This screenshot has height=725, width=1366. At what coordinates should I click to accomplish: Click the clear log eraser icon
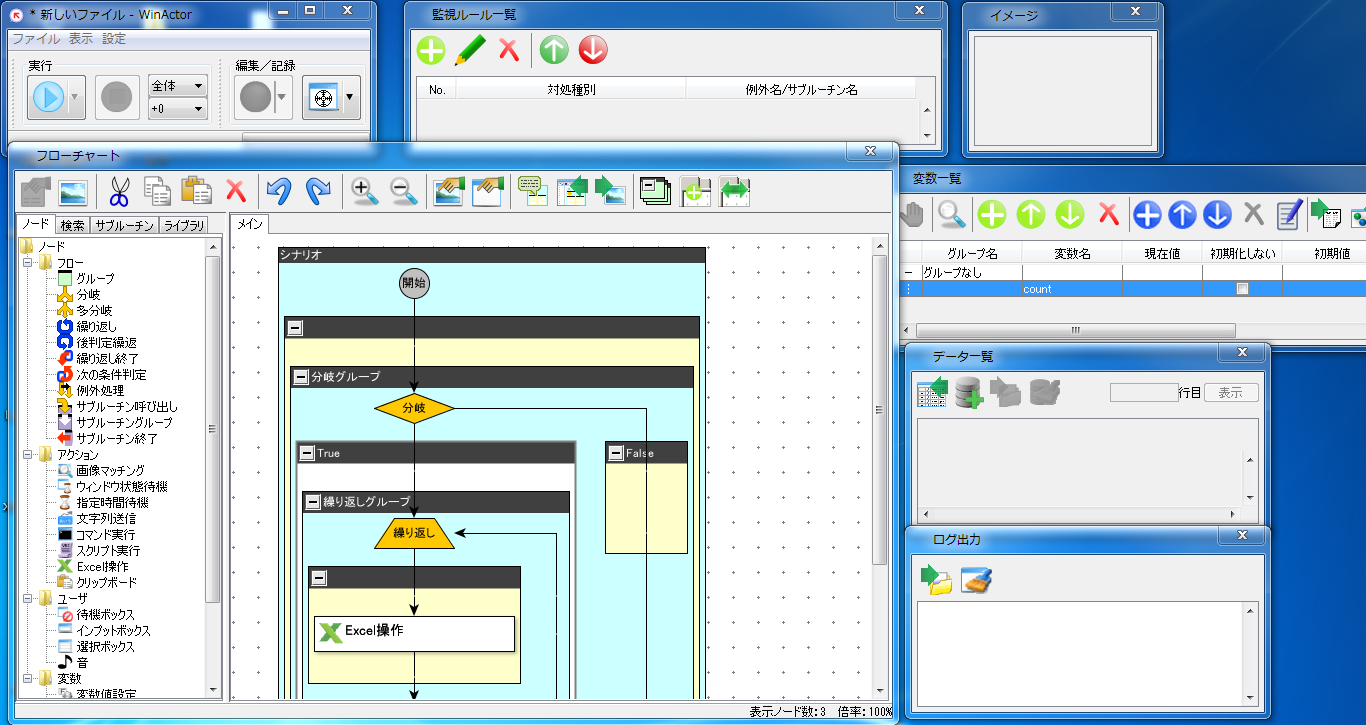point(976,580)
